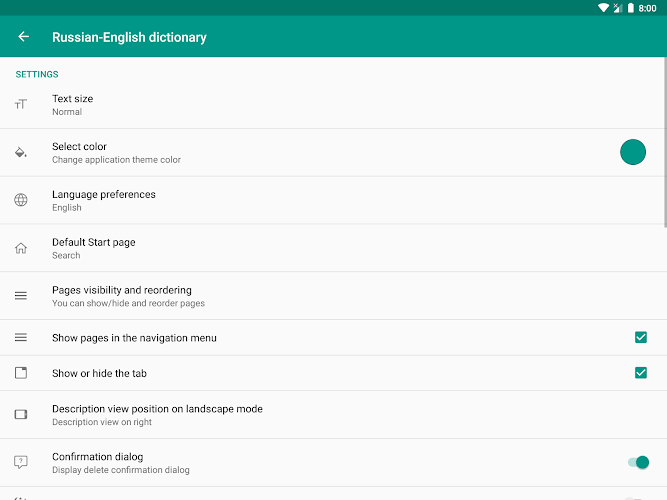Click the paint bucket Select color icon
Viewport: 667px width, 500px height.
[20, 152]
